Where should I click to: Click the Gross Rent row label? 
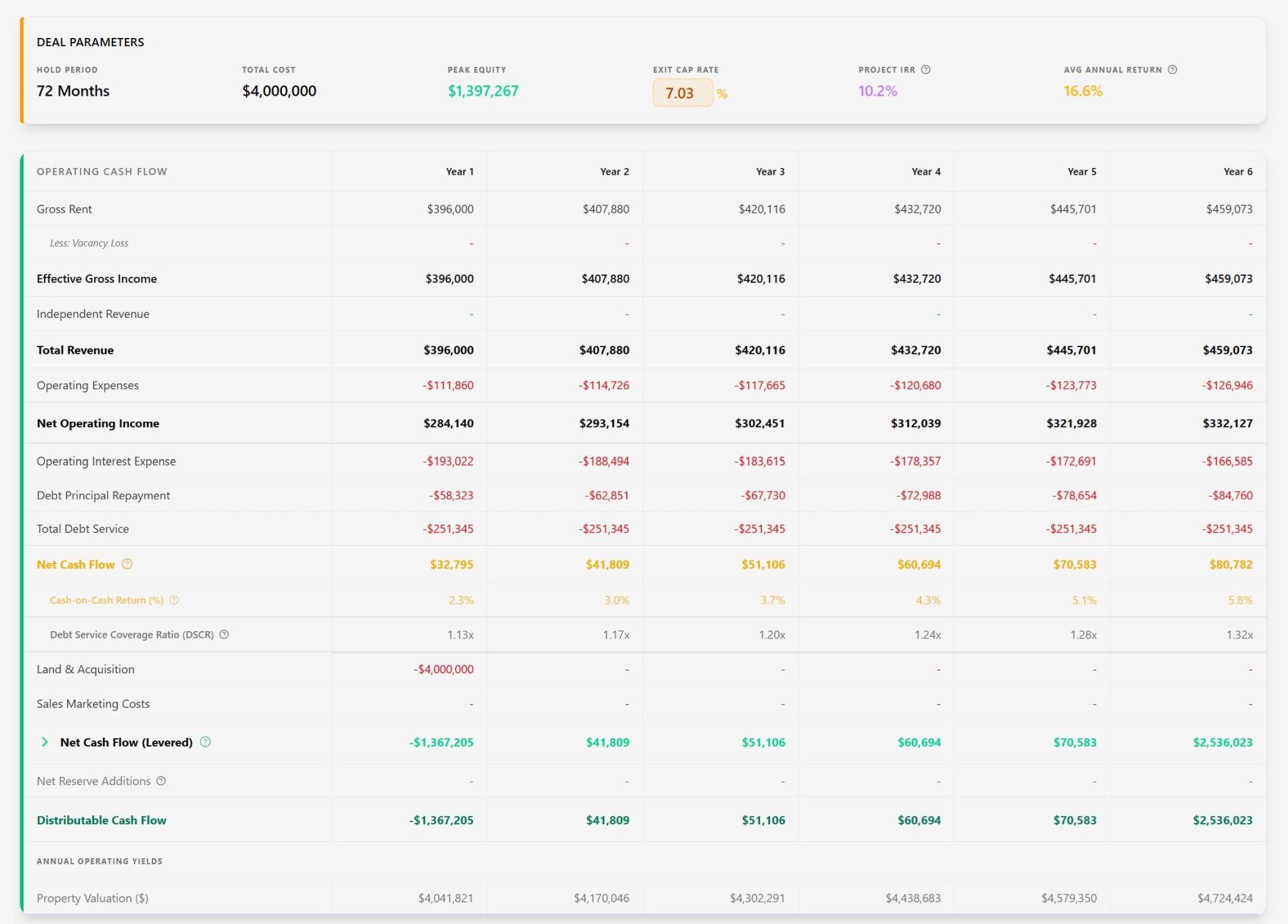64,209
